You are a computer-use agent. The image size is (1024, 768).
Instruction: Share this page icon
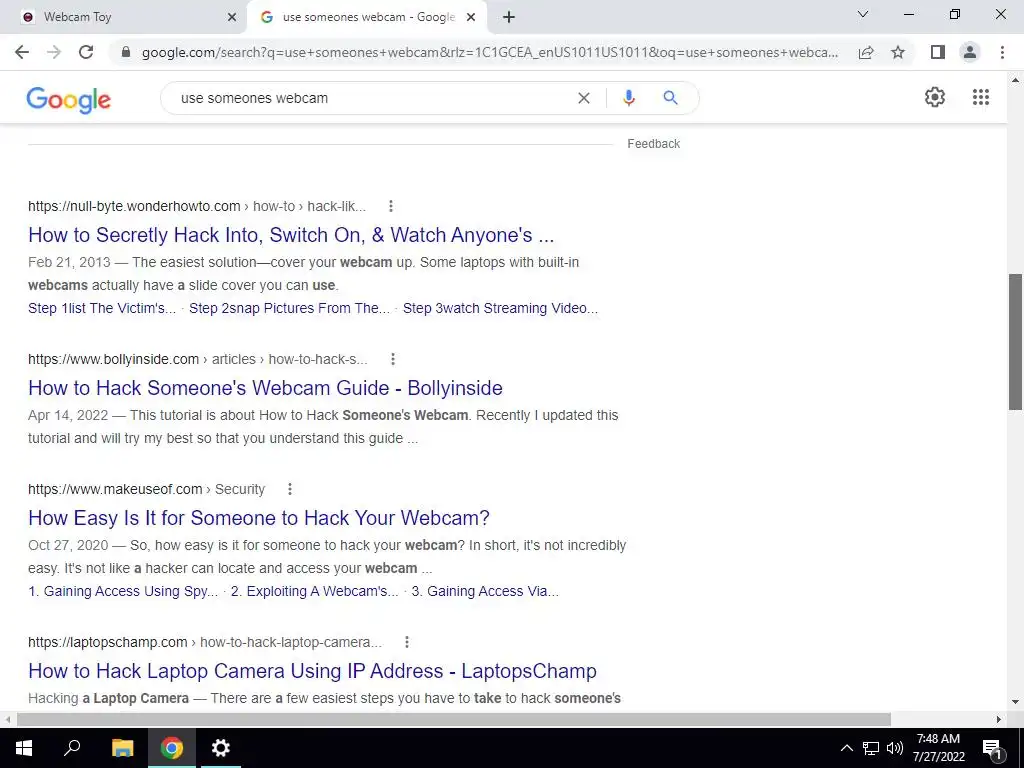[866, 52]
